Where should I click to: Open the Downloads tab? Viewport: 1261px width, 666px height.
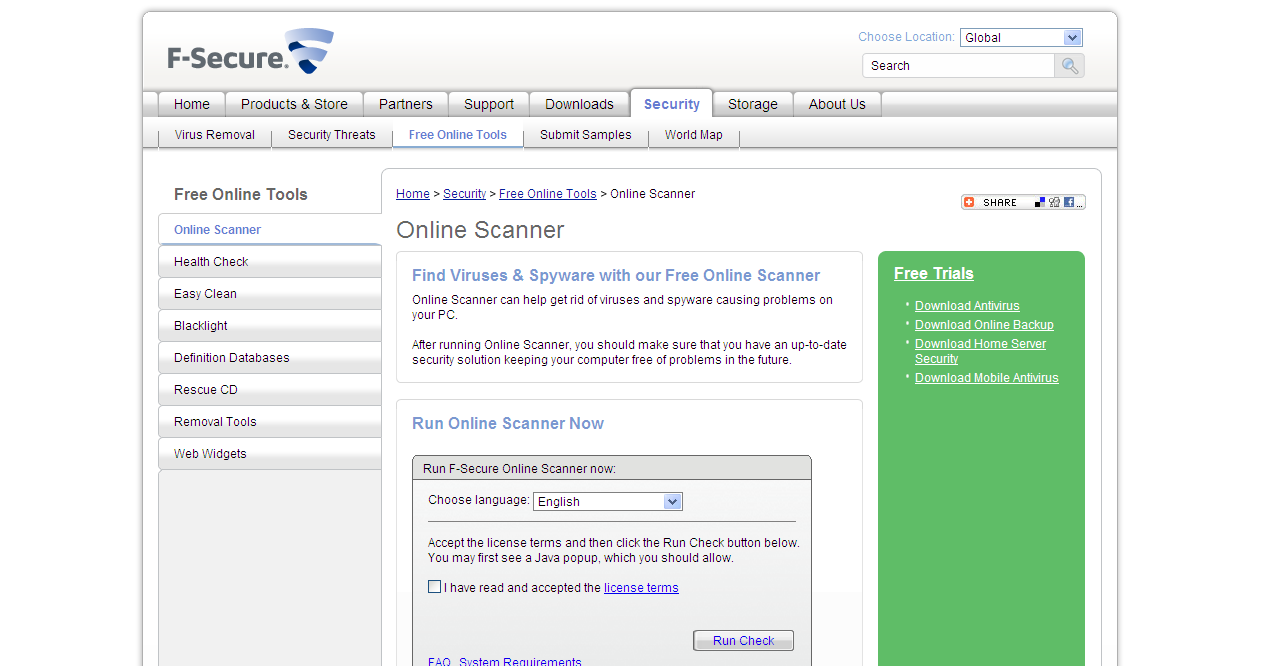(x=579, y=104)
